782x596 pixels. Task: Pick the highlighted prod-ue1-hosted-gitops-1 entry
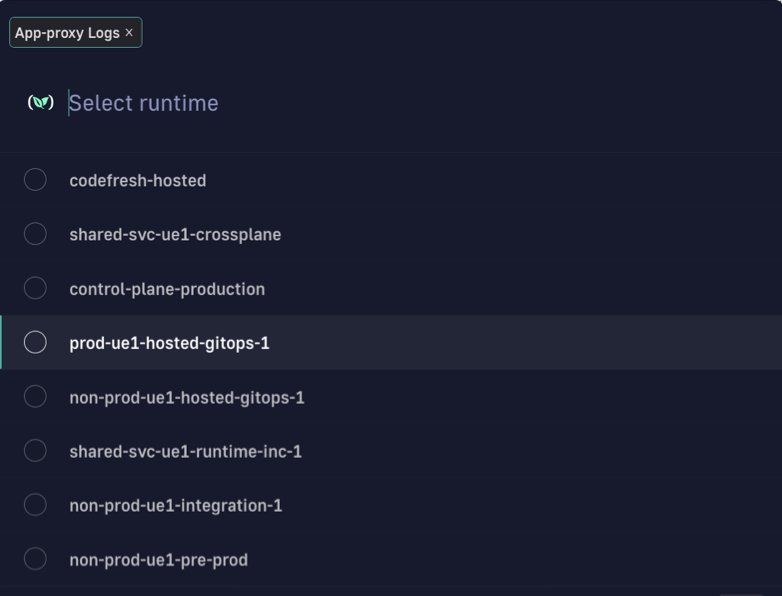[x=169, y=343]
